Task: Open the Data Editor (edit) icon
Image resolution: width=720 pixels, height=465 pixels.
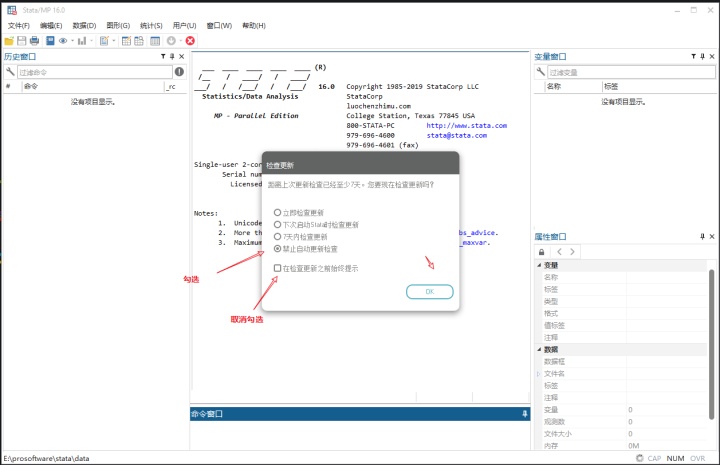Action: [x=126, y=41]
